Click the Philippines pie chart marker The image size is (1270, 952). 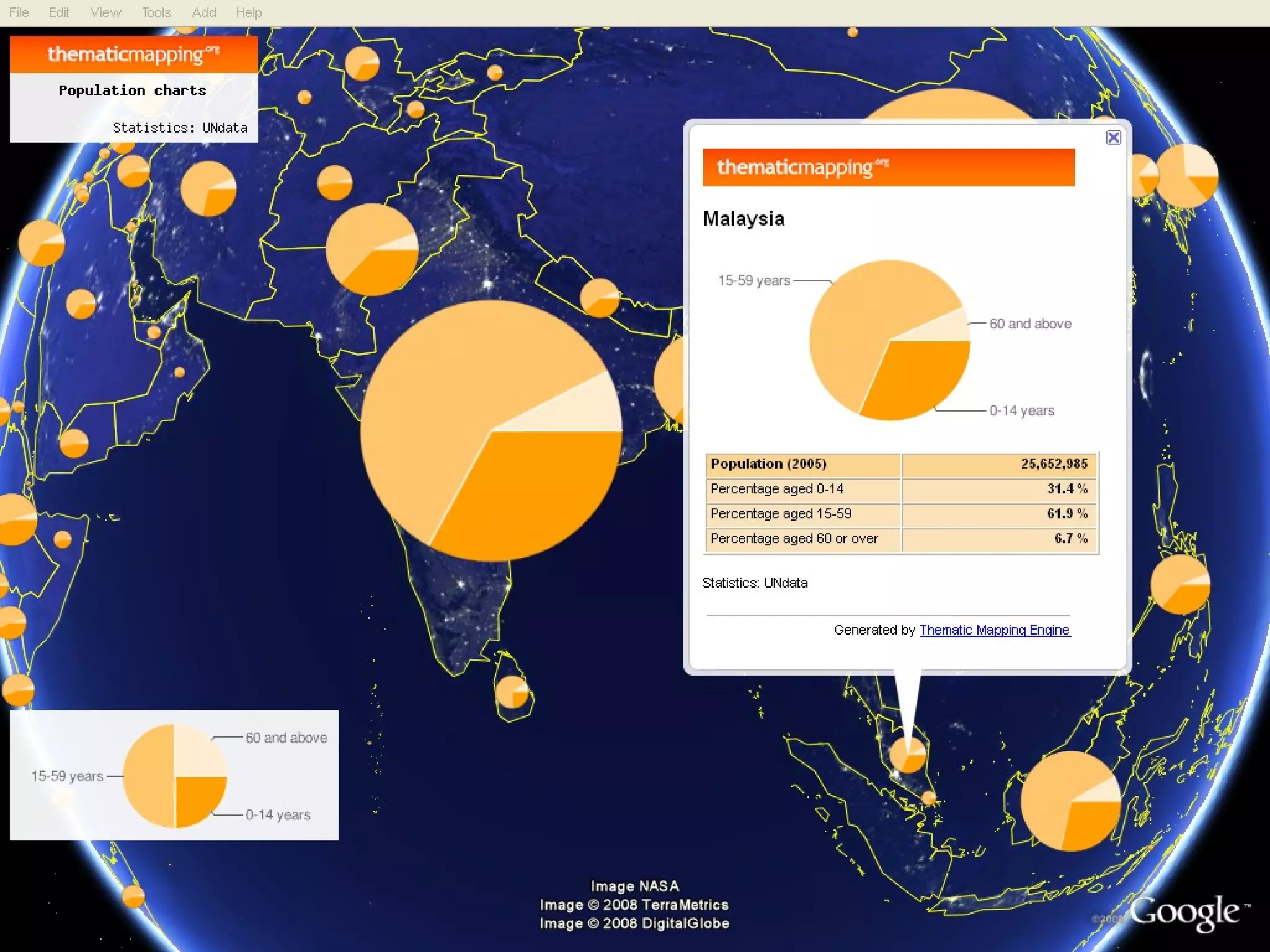click(1180, 584)
